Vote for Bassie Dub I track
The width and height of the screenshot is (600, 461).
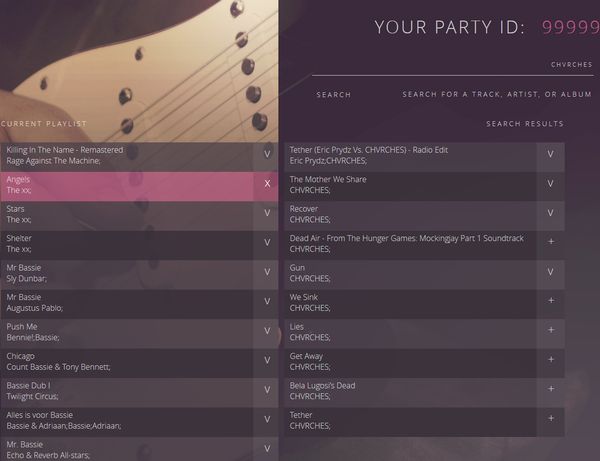pyautogui.click(x=266, y=390)
